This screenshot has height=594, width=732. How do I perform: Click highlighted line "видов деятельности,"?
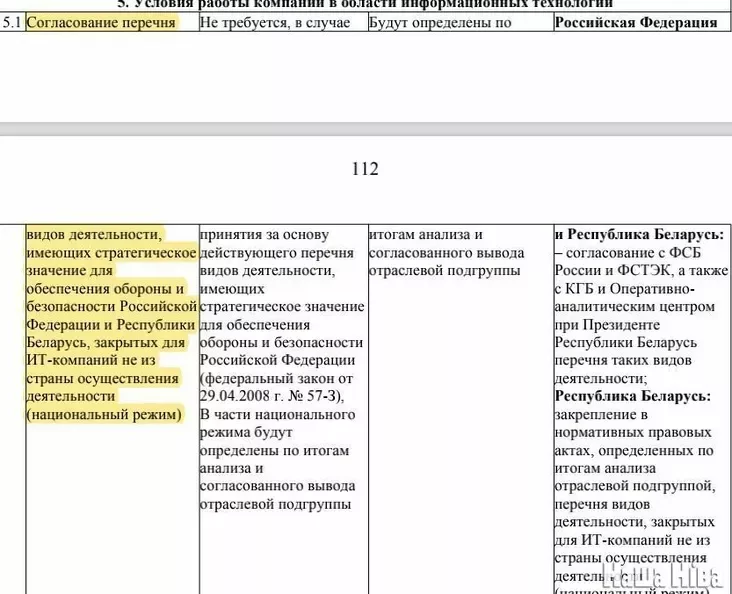94,234
